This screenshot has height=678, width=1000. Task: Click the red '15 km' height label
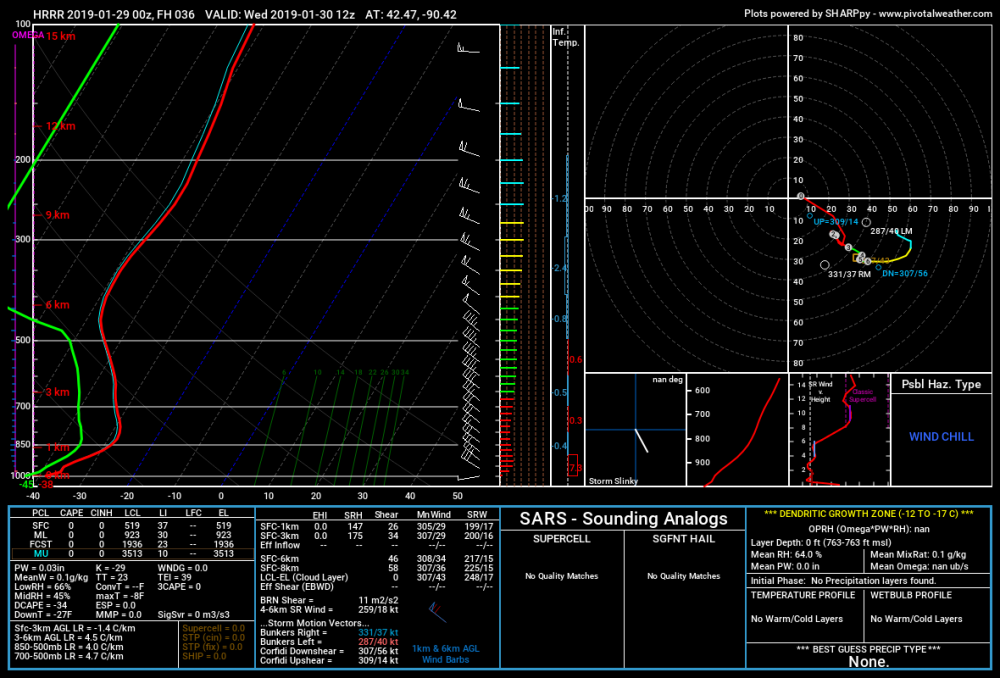(61, 36)
